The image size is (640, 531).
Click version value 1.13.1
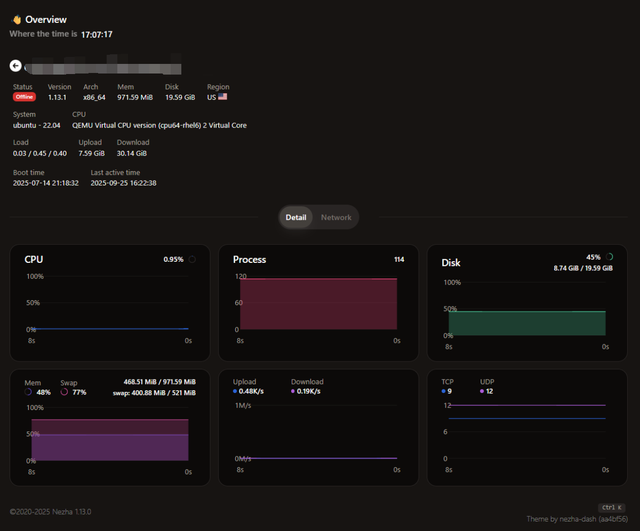pyautogui.click(x=57, y=97)
